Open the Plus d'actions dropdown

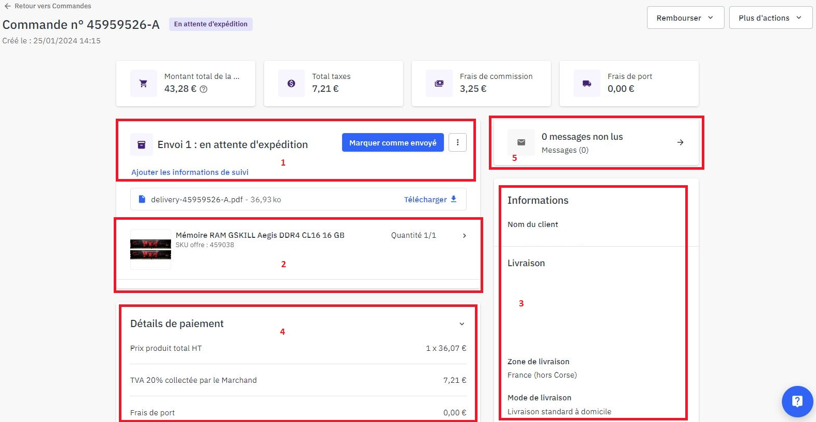pyautogui.click(x=770, y=18)
